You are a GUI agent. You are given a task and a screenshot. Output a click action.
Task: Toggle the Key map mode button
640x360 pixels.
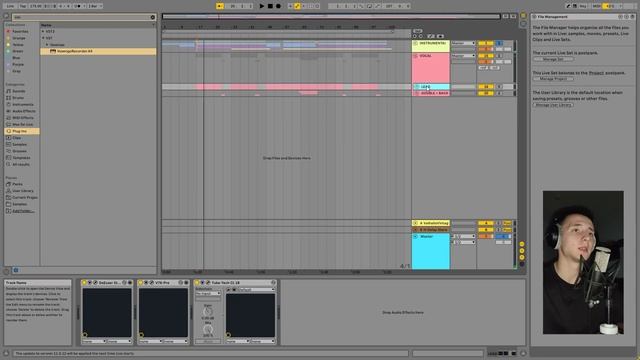583,6
